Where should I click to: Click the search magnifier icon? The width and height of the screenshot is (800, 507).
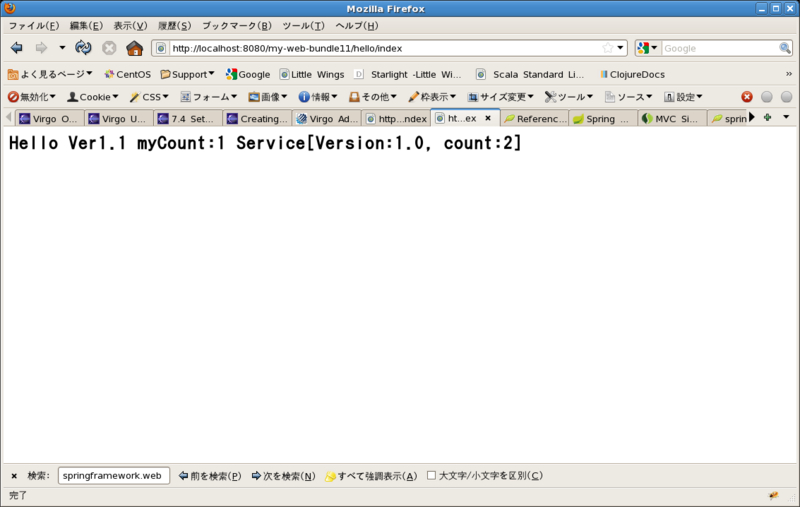[785, 48]
